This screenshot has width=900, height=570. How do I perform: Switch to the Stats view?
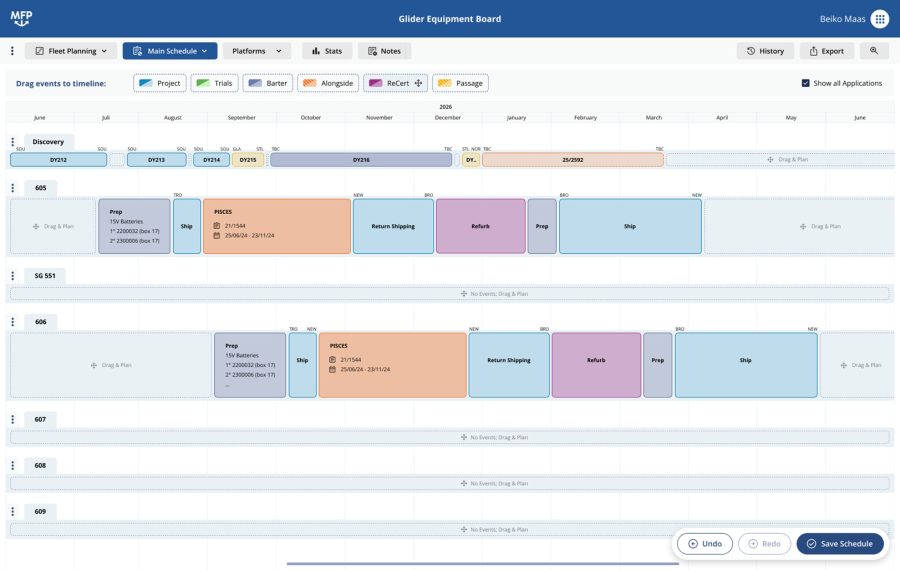coord(326,51)
